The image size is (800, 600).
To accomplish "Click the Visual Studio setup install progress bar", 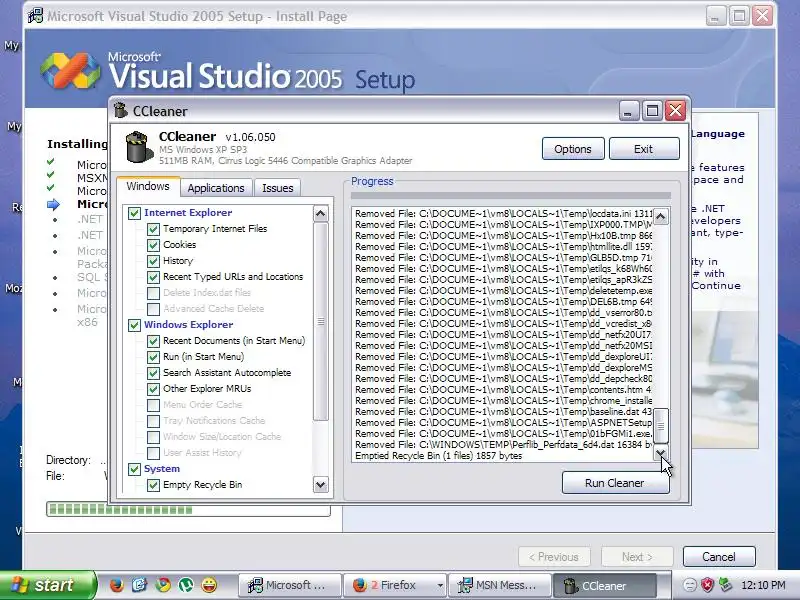I will [x=188, y=510].
